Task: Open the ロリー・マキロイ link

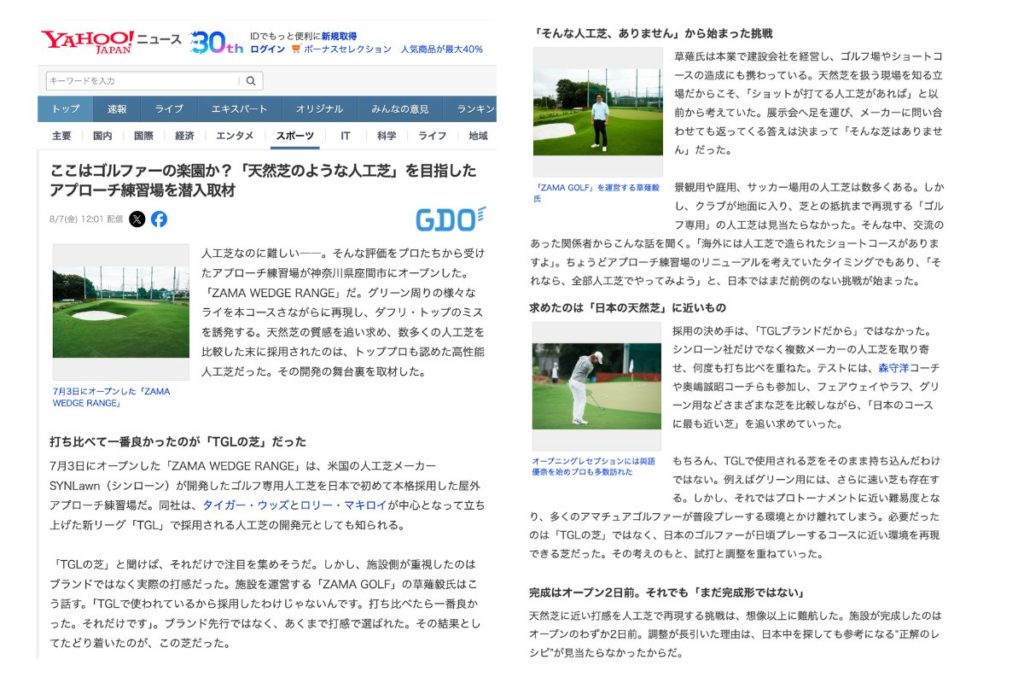Action: click(x=344, y=505)
